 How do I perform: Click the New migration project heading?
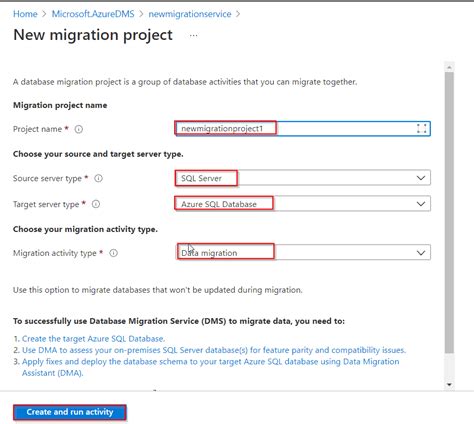[x=93, y=35]
